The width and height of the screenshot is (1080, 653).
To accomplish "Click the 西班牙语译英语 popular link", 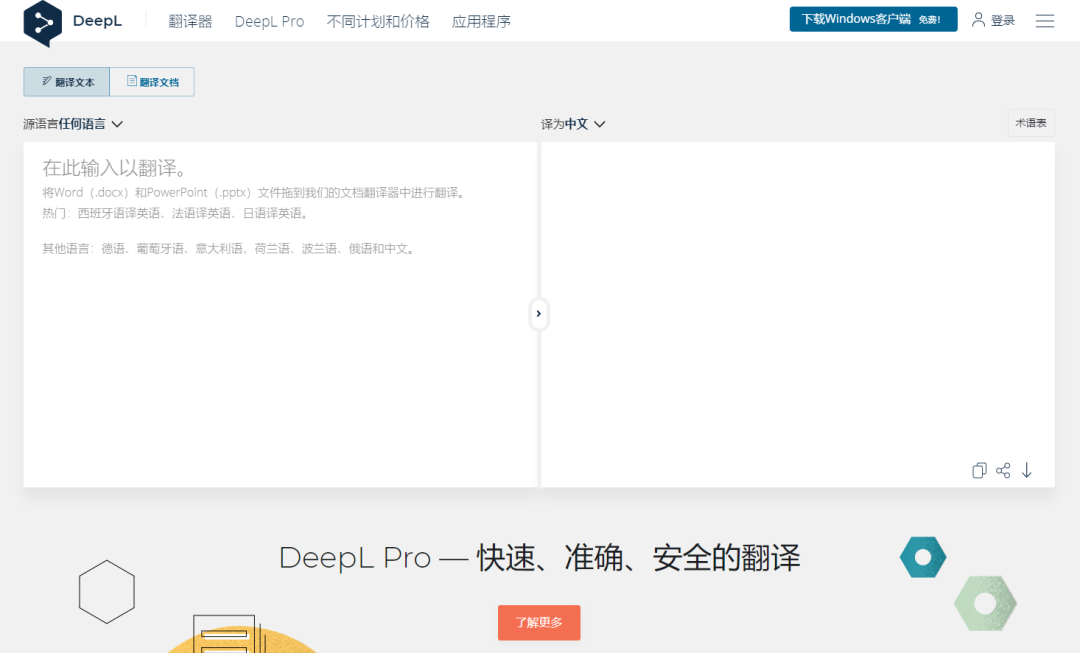I will 119,214.
